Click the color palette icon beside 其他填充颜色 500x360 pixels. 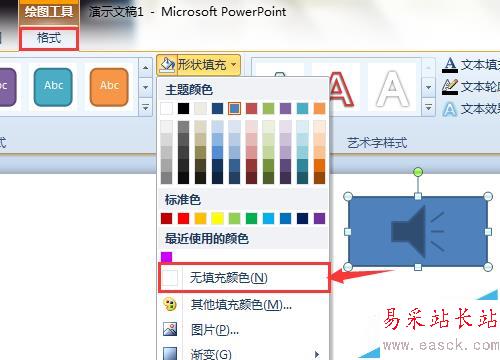(170, 304)
